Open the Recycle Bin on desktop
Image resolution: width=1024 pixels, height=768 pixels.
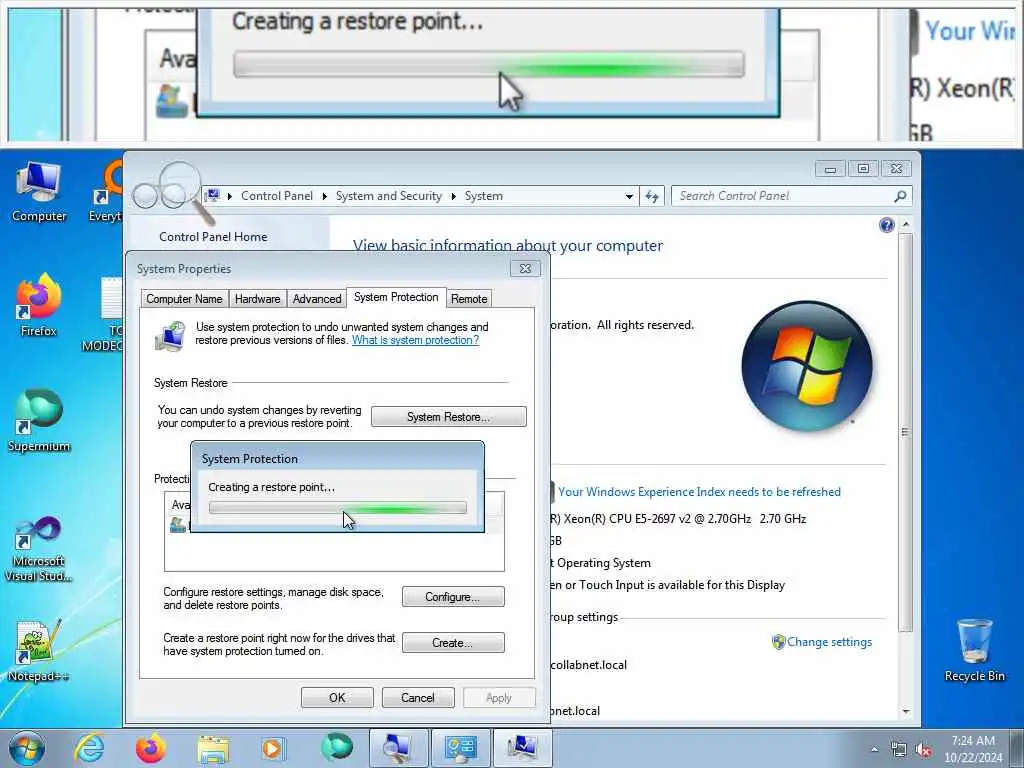(x=974, y=650)
